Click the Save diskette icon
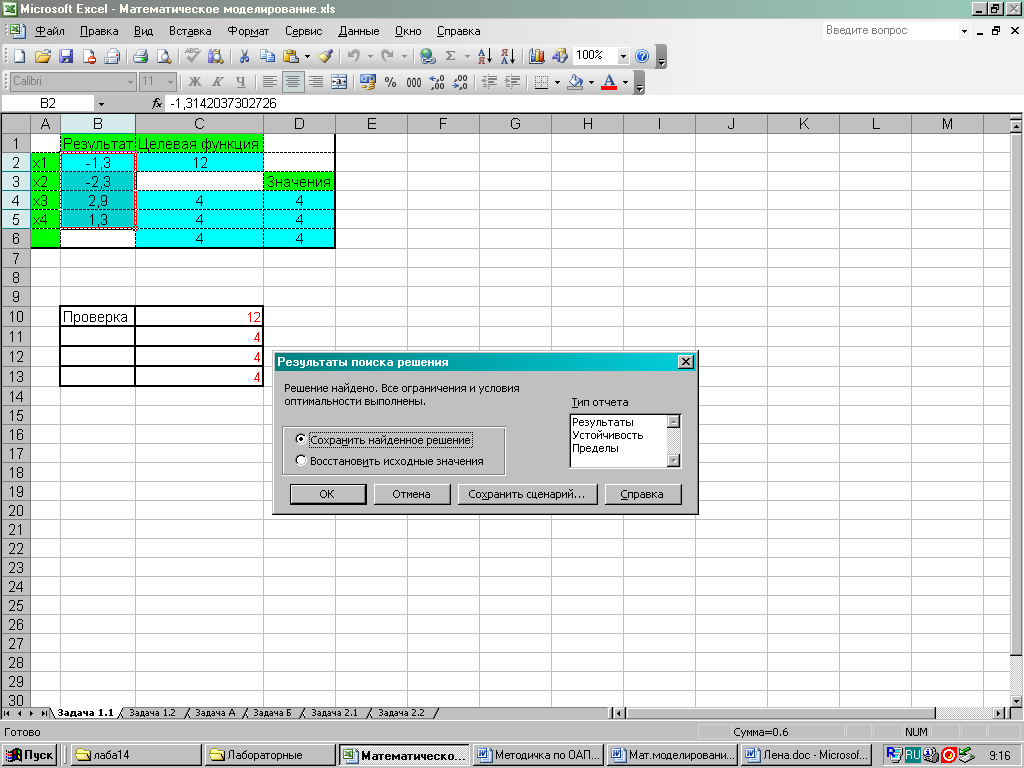1024x768 pixels. [66, 56]
